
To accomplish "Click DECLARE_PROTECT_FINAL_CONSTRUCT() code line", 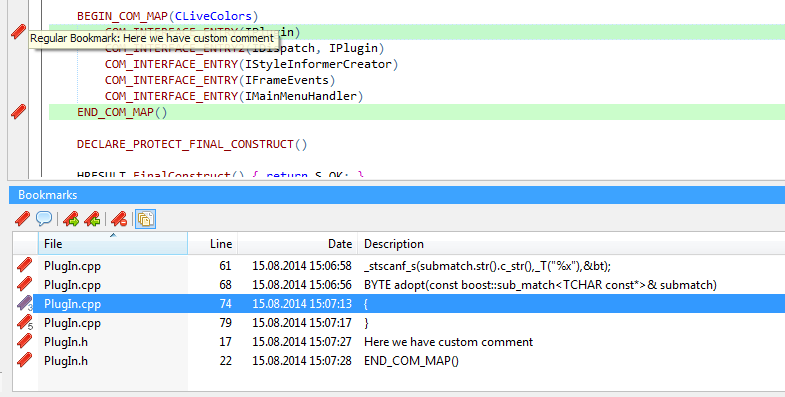I will click(x=192, y=144).
